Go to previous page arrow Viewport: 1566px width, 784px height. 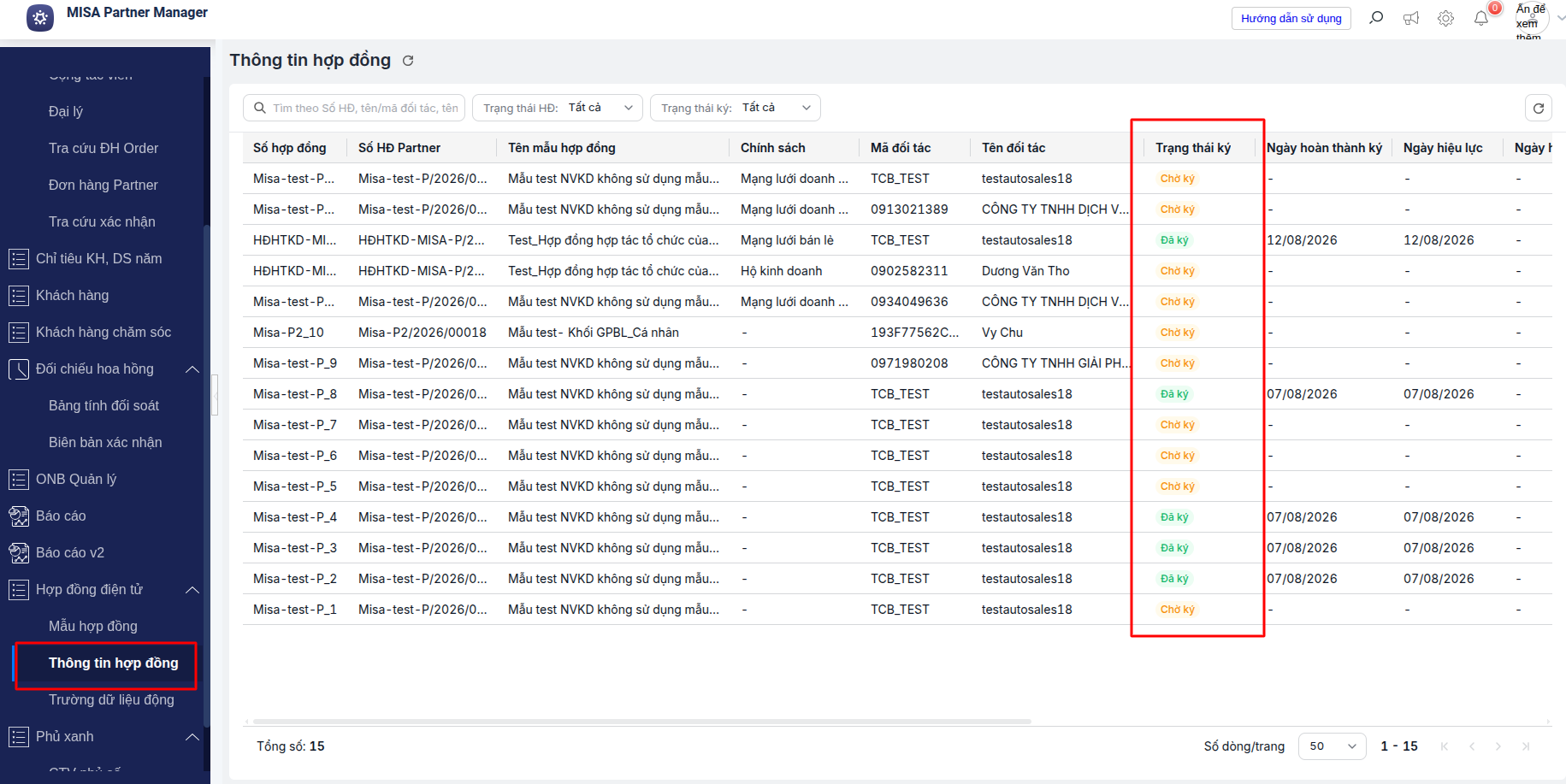[1472, 746]
